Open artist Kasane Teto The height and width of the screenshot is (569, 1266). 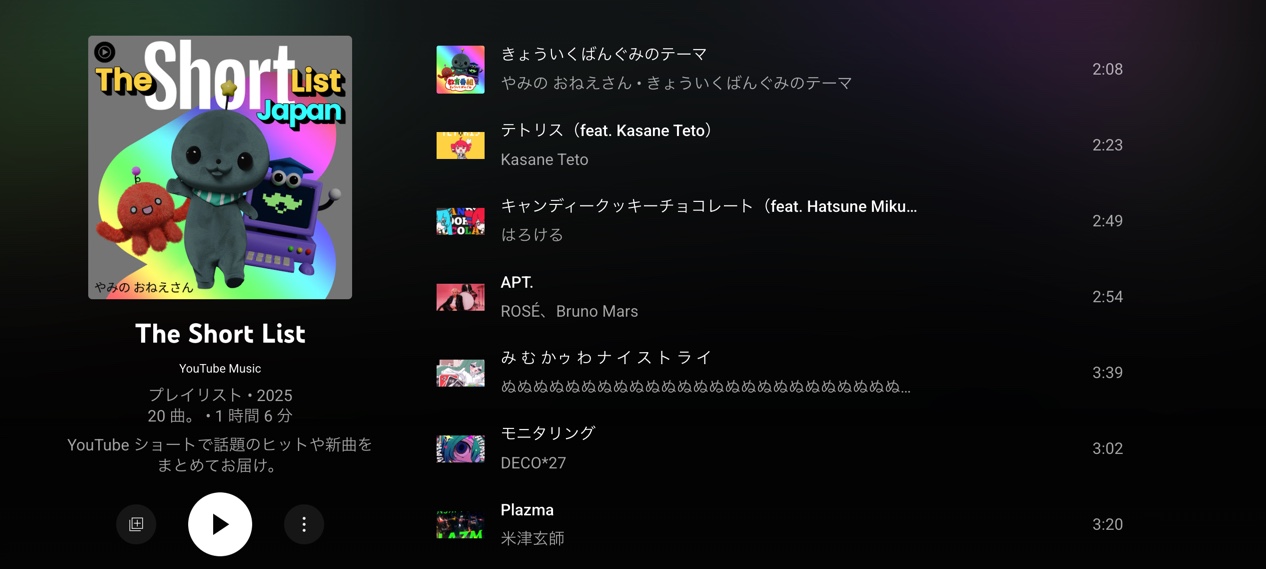pos(544,159)
